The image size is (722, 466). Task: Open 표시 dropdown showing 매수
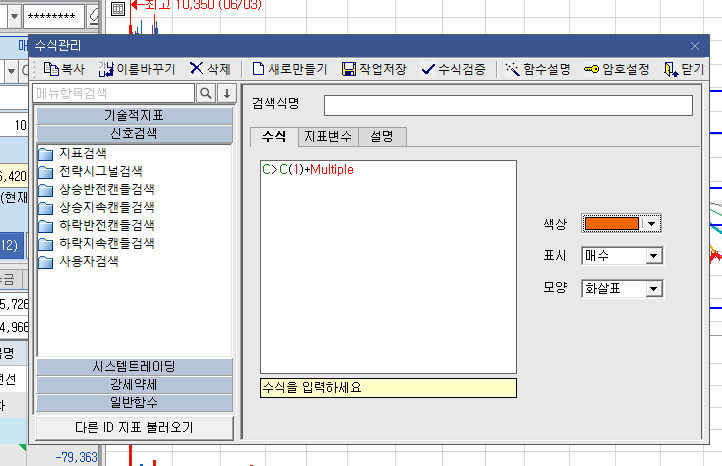pyautogui.click(x=622, y=256)
